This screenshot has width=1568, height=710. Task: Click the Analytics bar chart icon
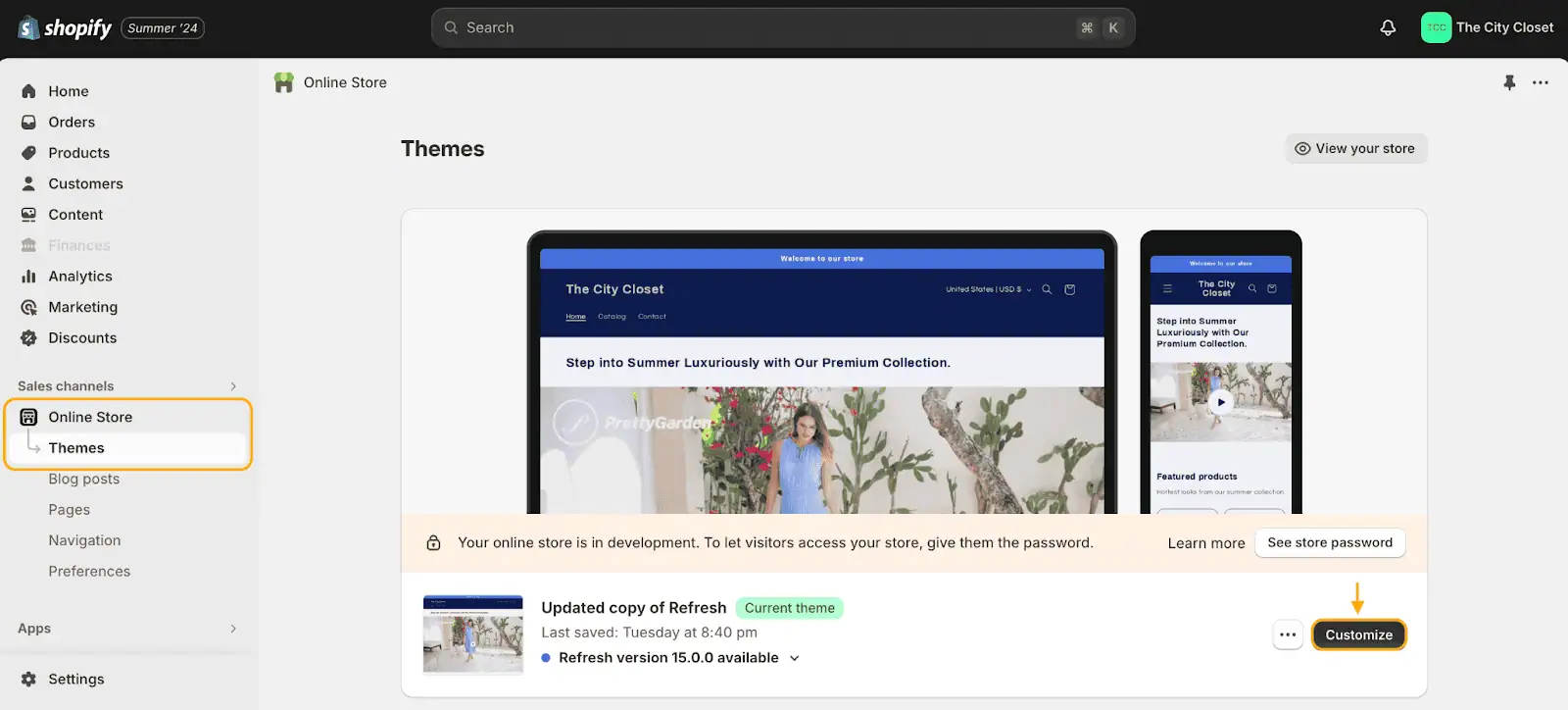coord(28,277)
